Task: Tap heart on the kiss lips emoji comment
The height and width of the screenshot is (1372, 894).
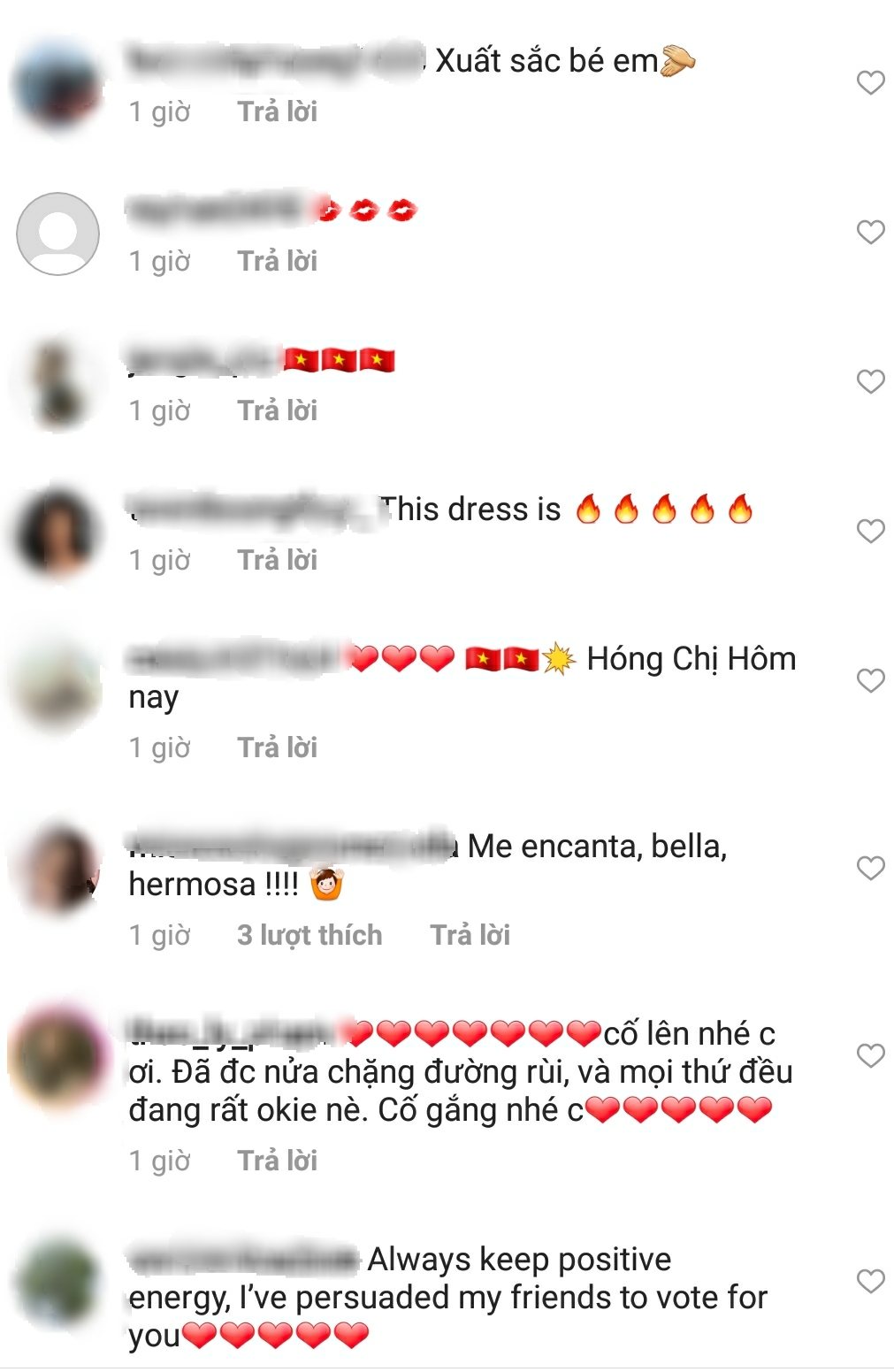Action: tap(870, 232)
